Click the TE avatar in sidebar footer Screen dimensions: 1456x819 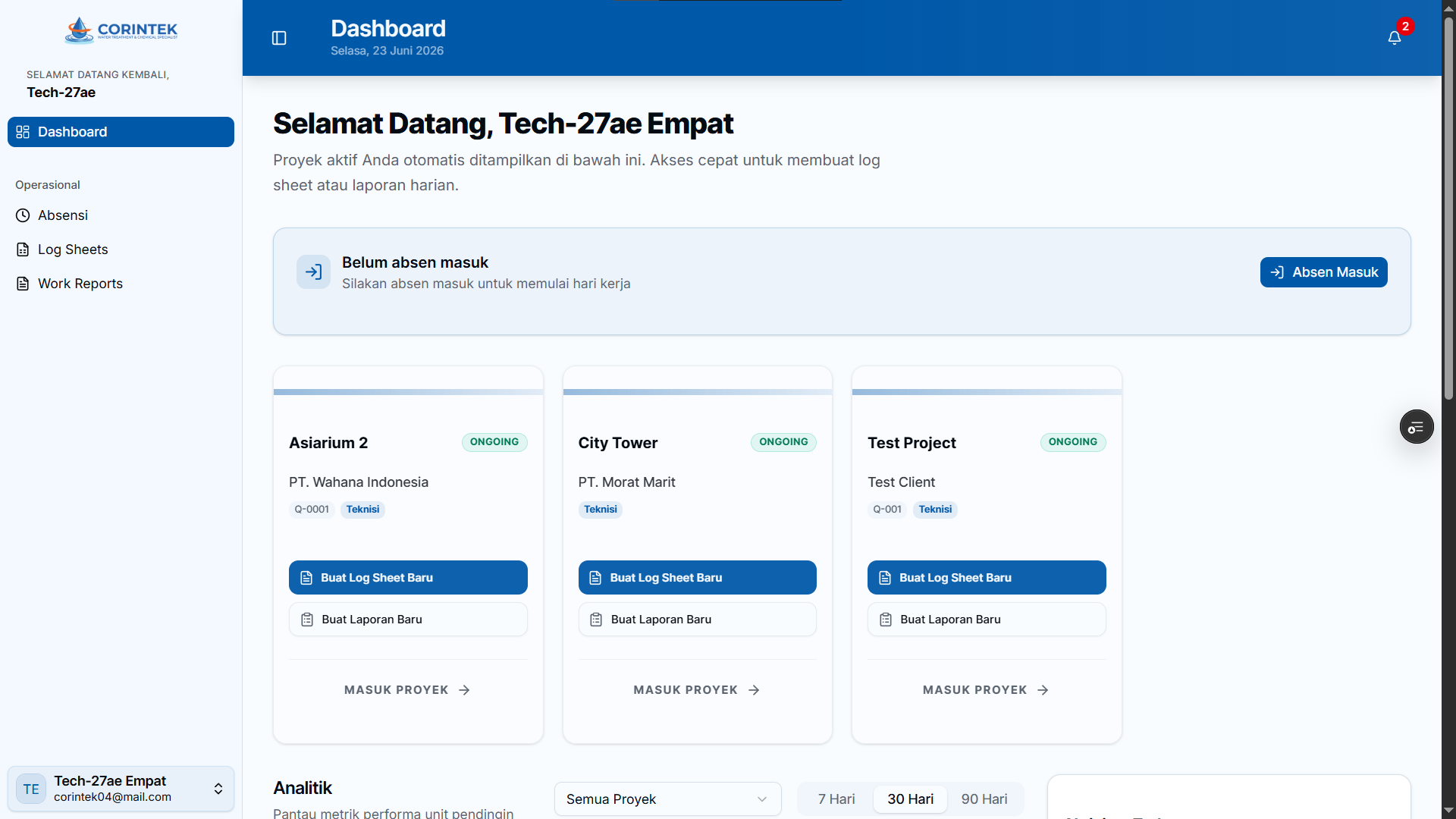pyautogui.click(x=31, y=789)
